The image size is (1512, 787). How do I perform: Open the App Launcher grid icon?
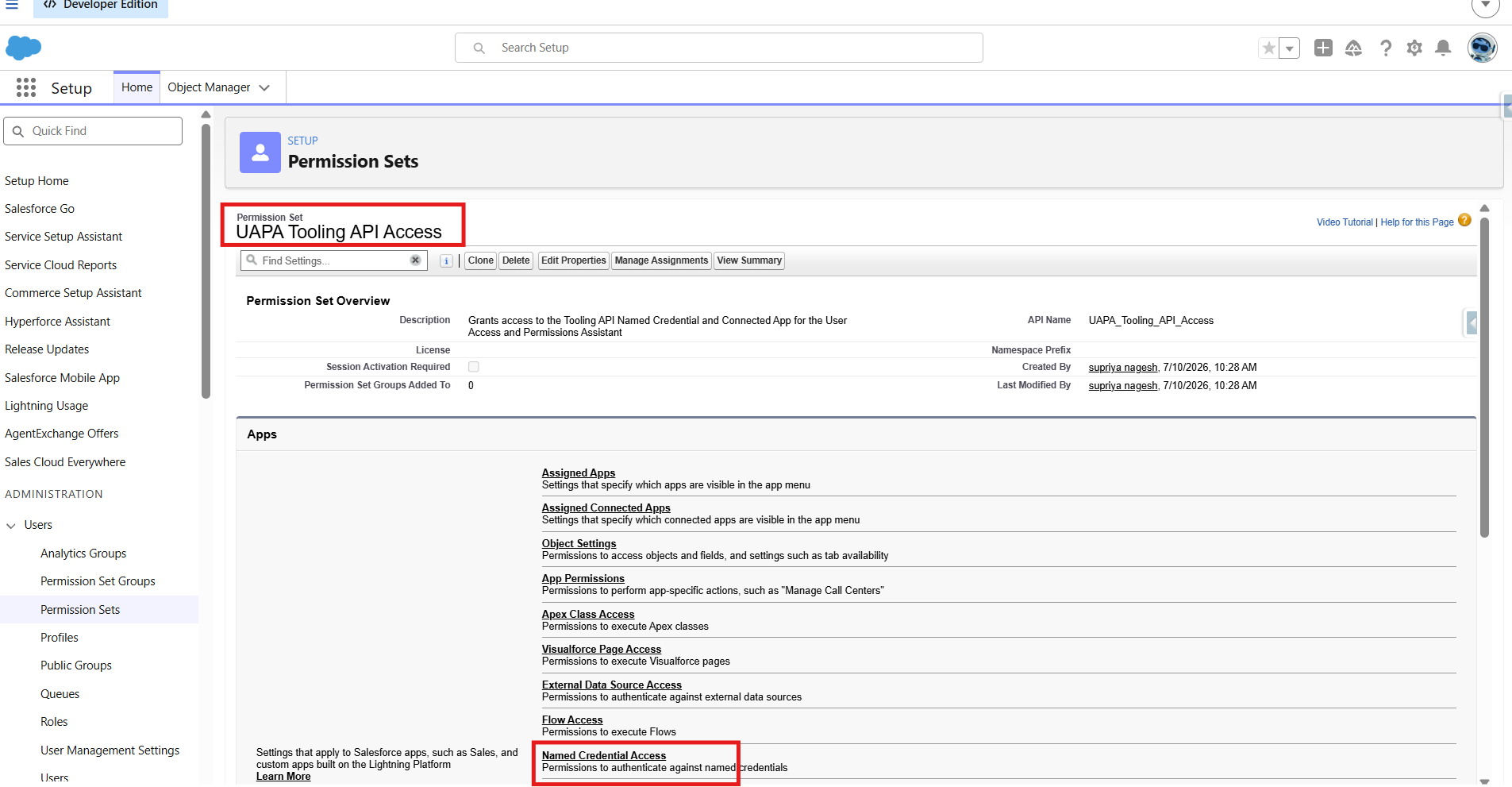[x=26, y=87]
